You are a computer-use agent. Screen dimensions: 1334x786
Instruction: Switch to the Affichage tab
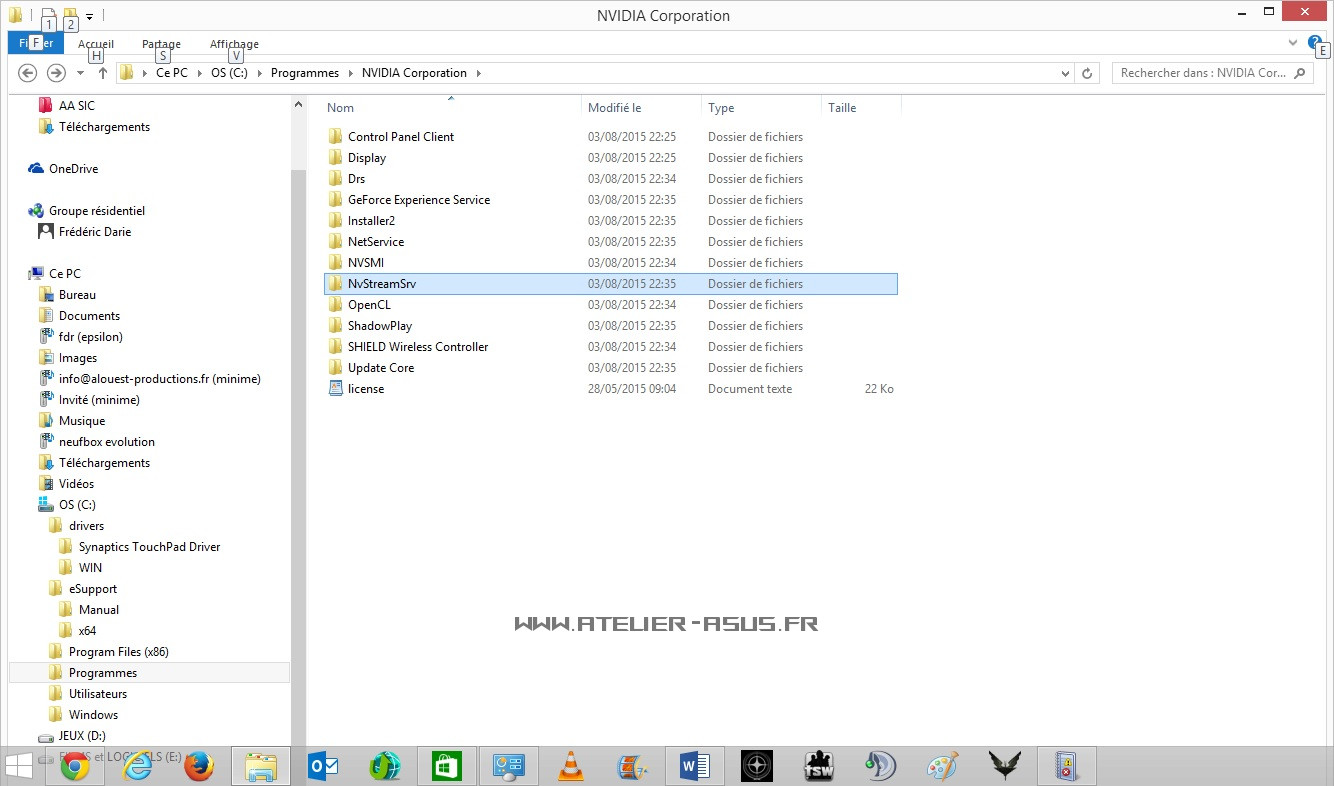[234, 44]
